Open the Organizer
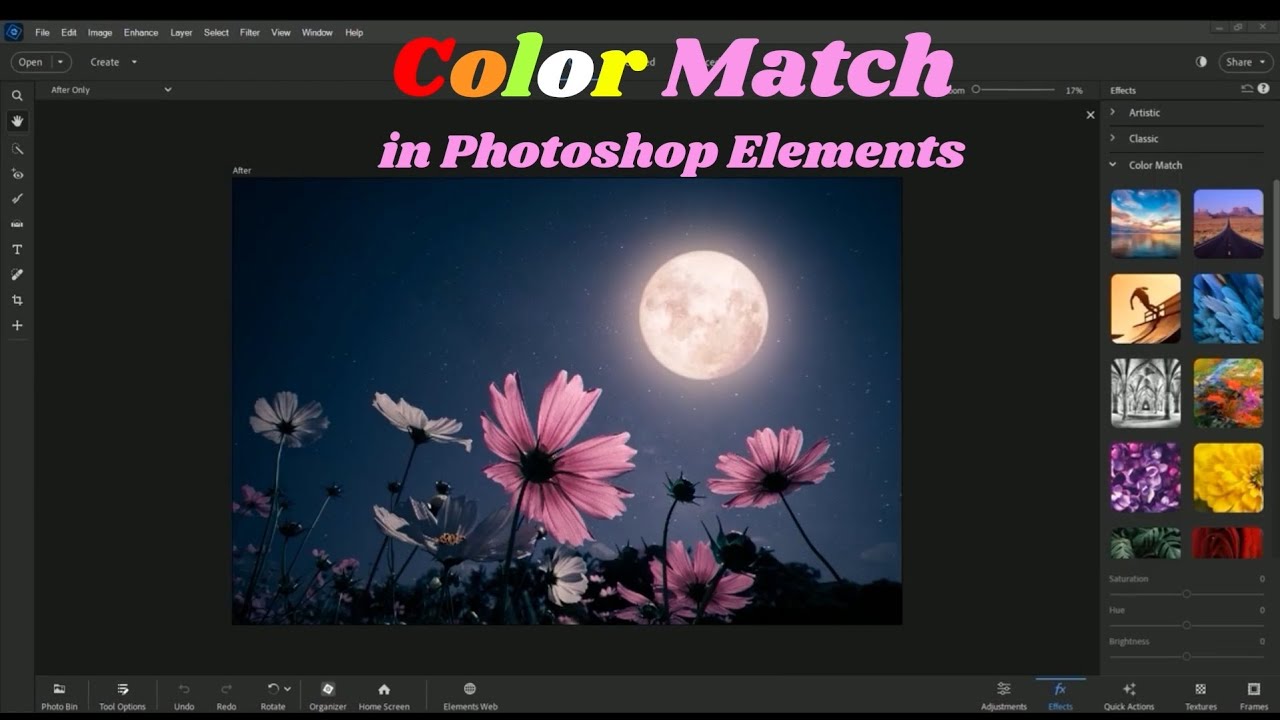1280x720 pixels. coord(327,695)
